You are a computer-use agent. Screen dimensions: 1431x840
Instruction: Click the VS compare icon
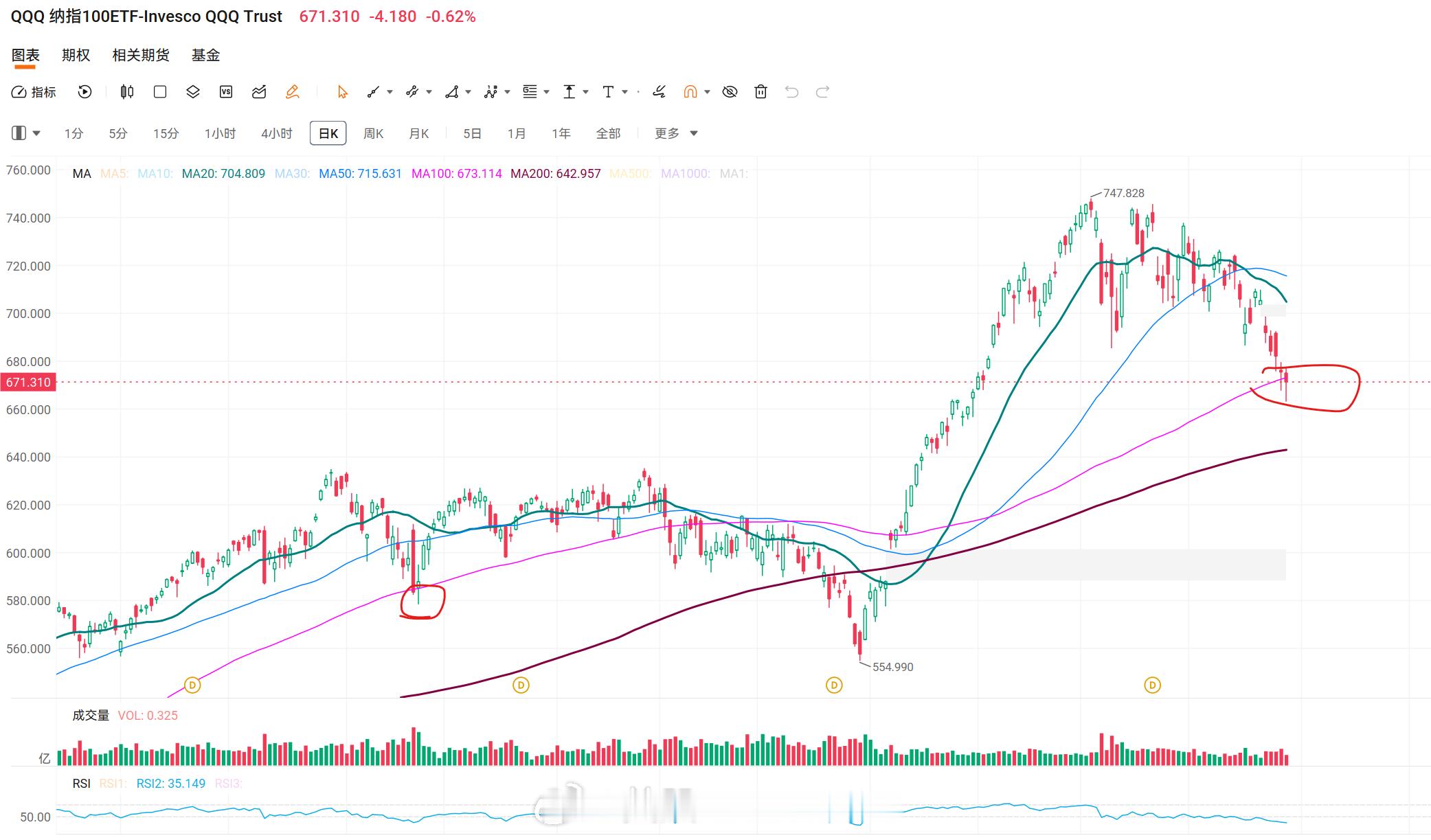coord(226,92)
